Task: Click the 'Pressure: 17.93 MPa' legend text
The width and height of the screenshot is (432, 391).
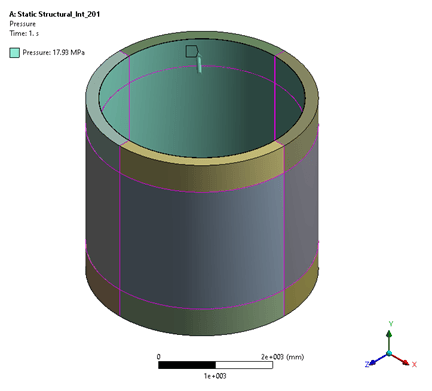Action: (x=54, y=53)
